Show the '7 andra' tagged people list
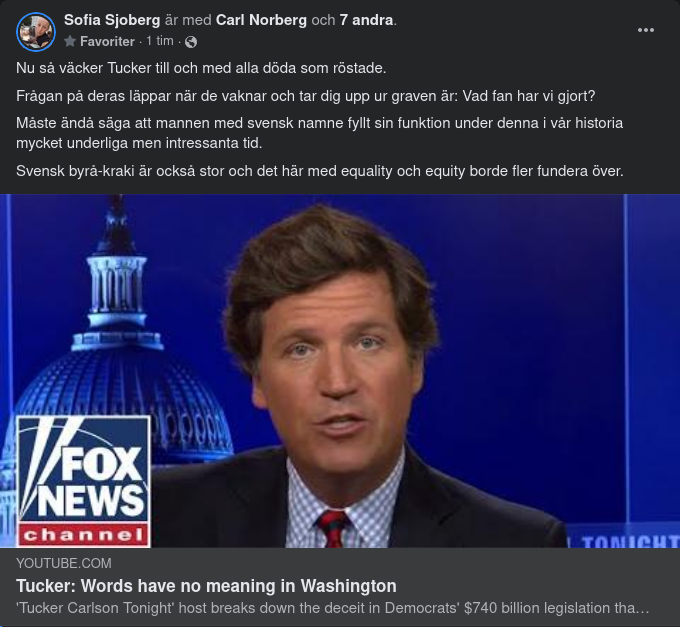680x627 pixels. [366, 19]
